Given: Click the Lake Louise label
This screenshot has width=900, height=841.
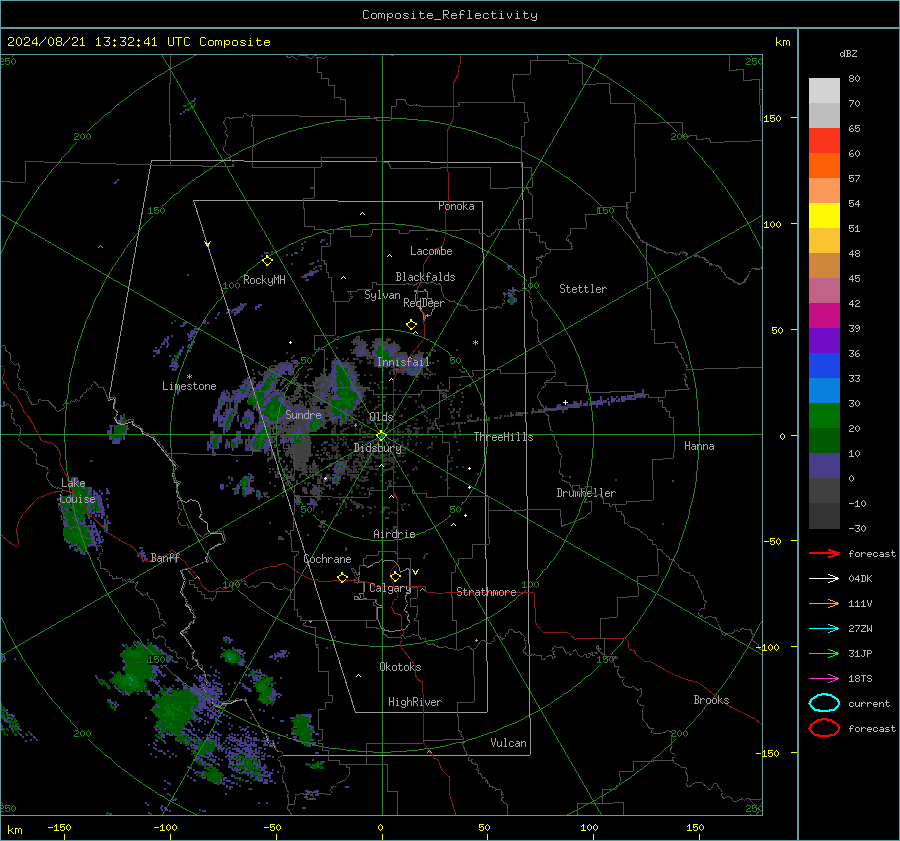Looking at the screenshot, I should pos(78,491).
